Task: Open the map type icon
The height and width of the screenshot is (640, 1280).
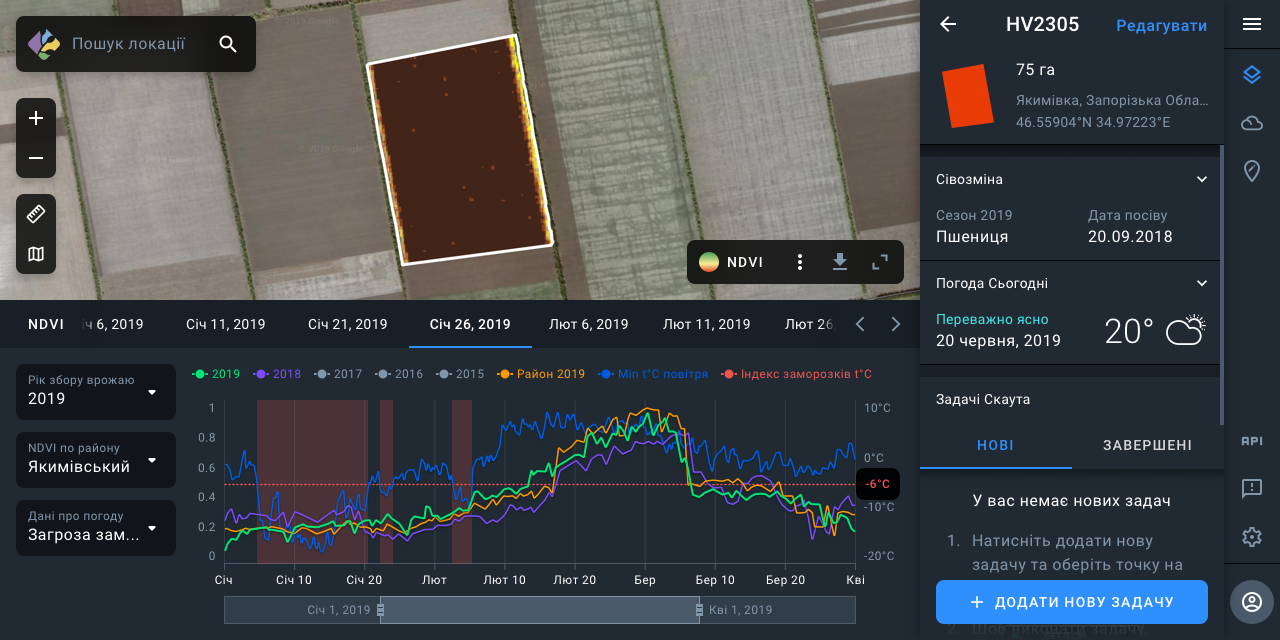Action: click(x=36, y=254)
